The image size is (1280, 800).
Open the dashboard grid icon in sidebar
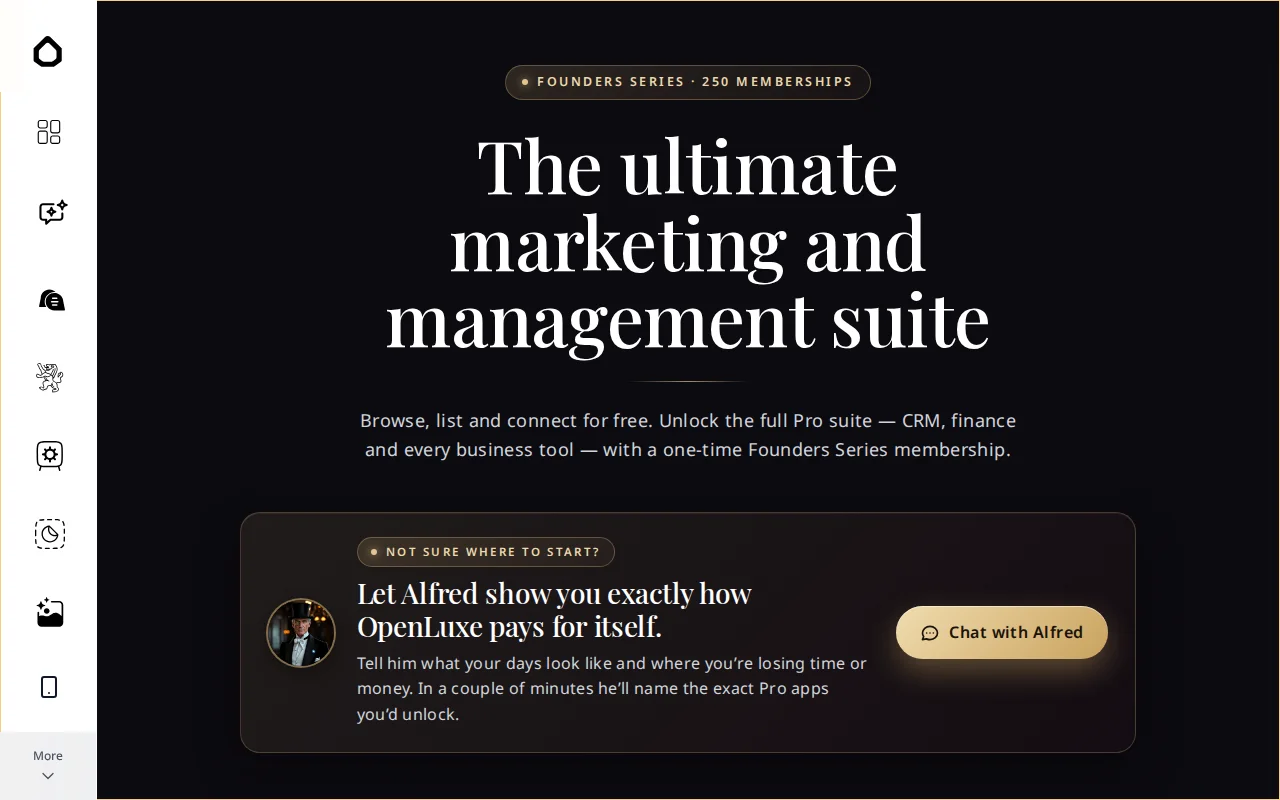click(49, 132)
